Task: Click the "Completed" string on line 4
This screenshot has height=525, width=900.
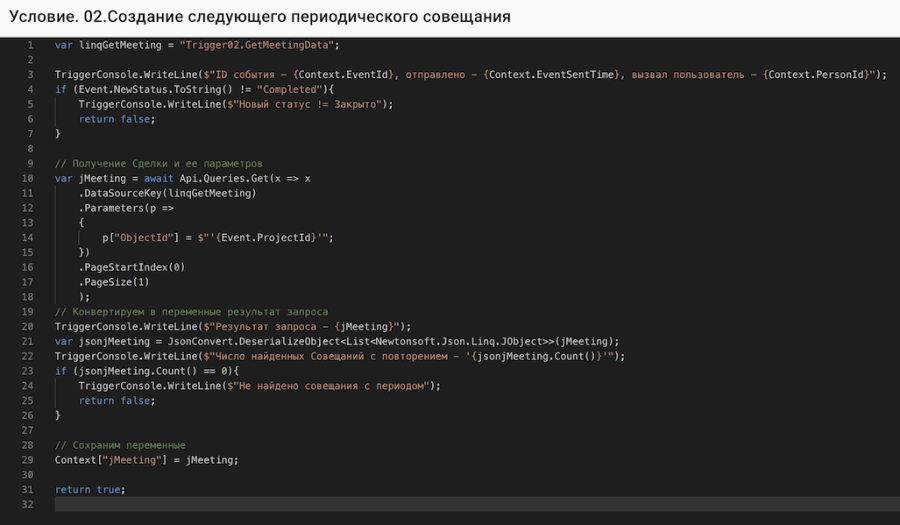Action: 290,90
